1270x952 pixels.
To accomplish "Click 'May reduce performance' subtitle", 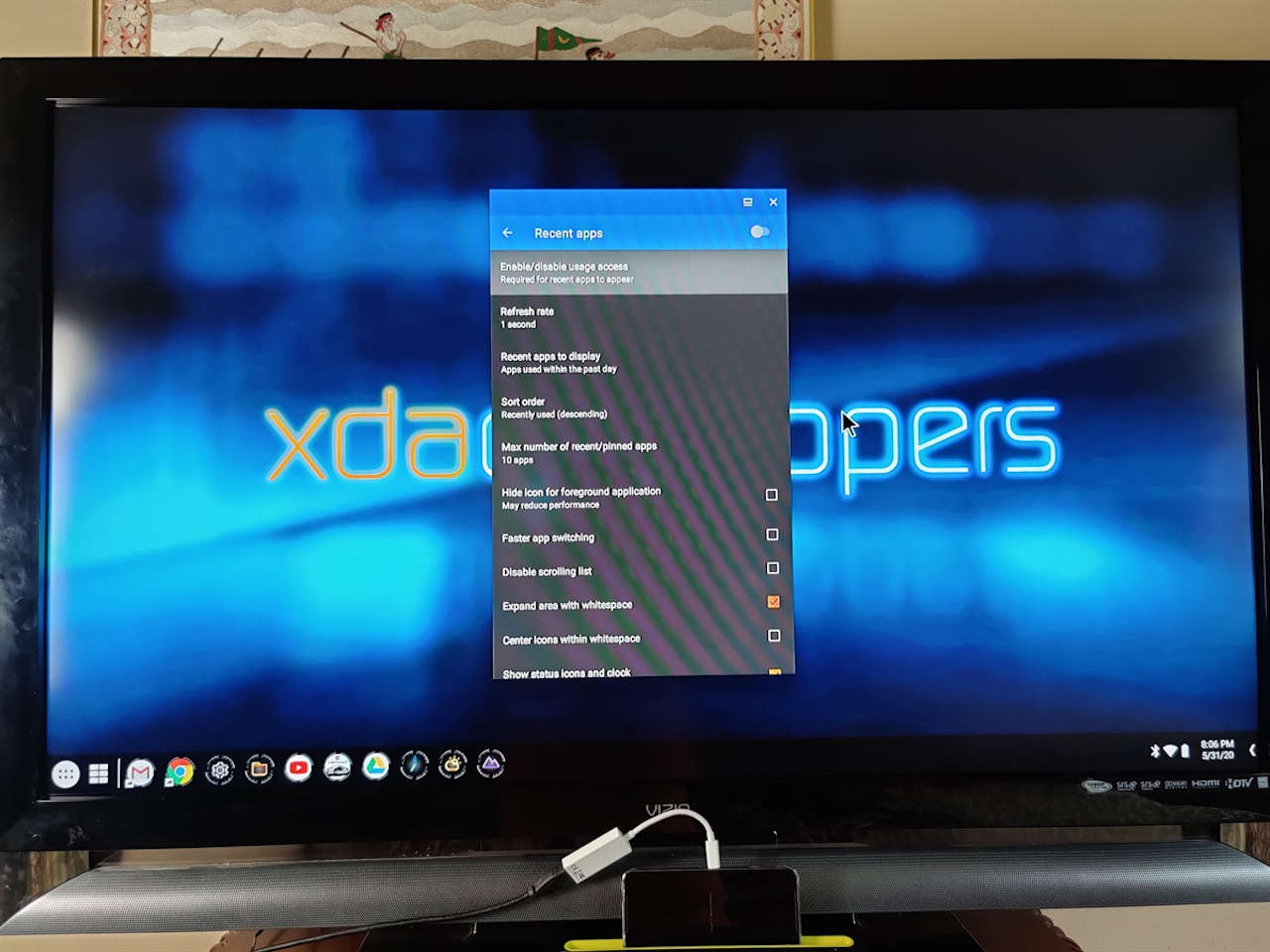I will click(x=551, y=506).
